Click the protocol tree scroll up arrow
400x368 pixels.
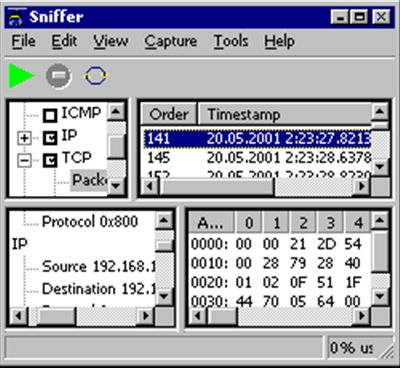[116, 112]
